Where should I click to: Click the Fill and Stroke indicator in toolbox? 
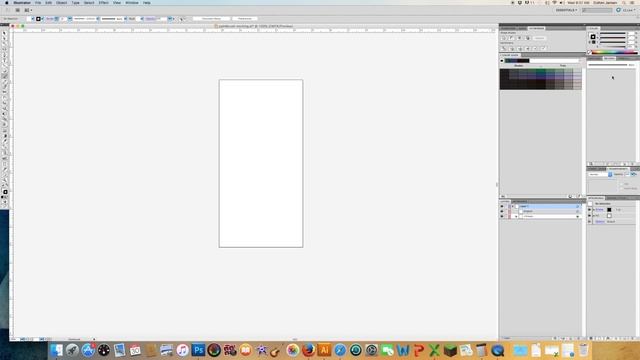5,191
